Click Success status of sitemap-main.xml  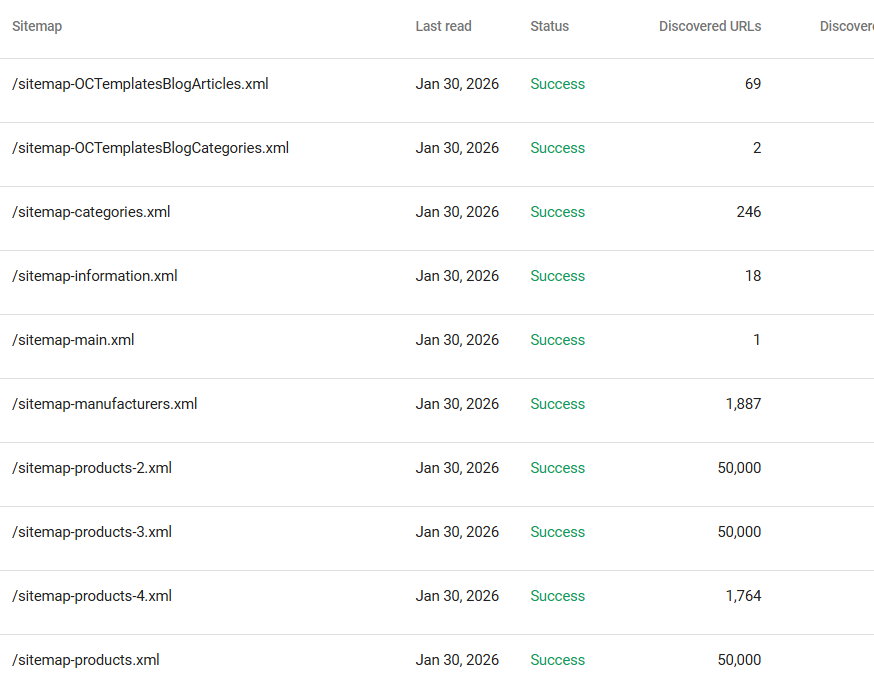557,340
